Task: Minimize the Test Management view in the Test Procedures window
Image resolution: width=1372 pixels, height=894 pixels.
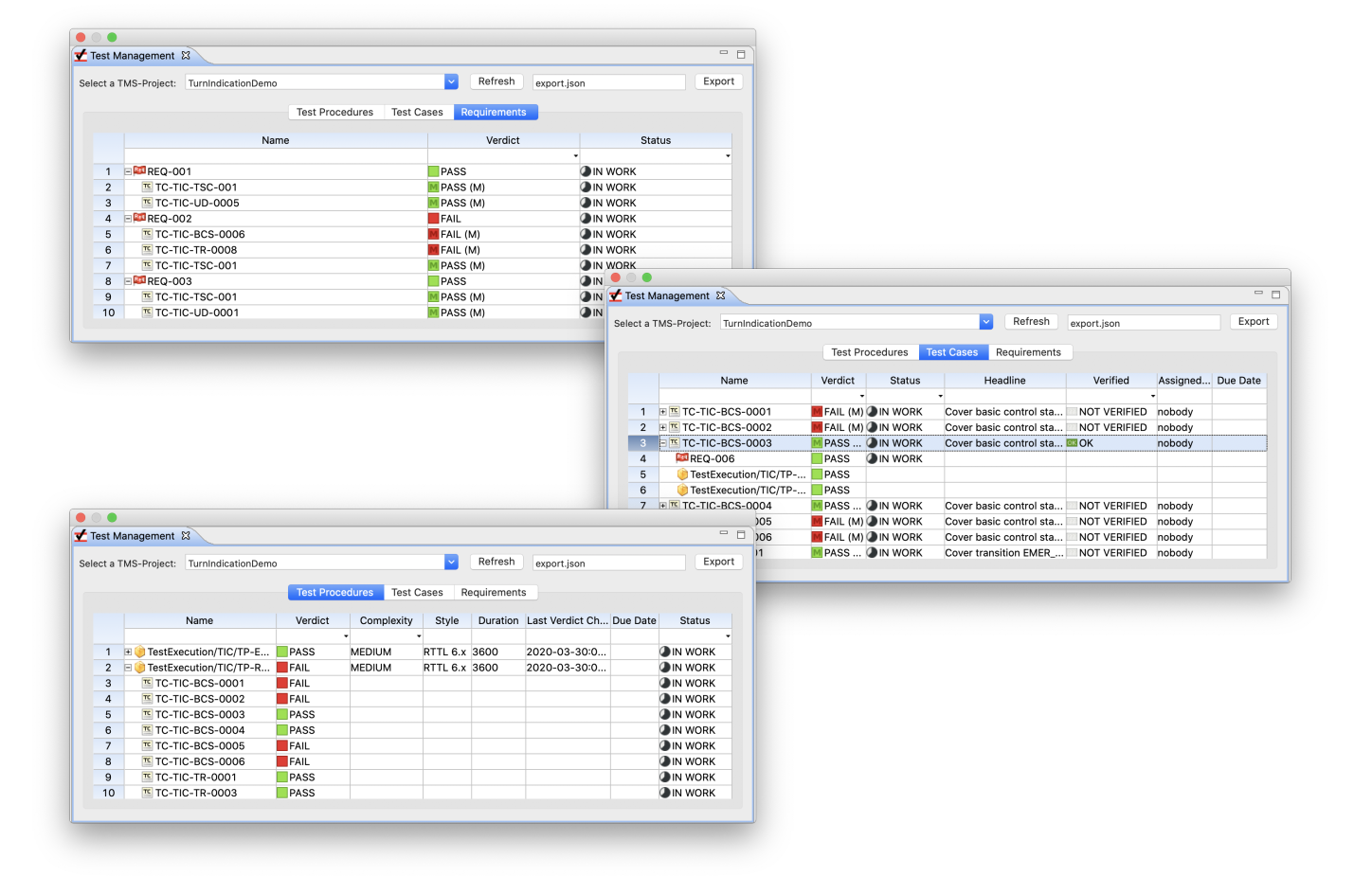Action: point(724,533)
